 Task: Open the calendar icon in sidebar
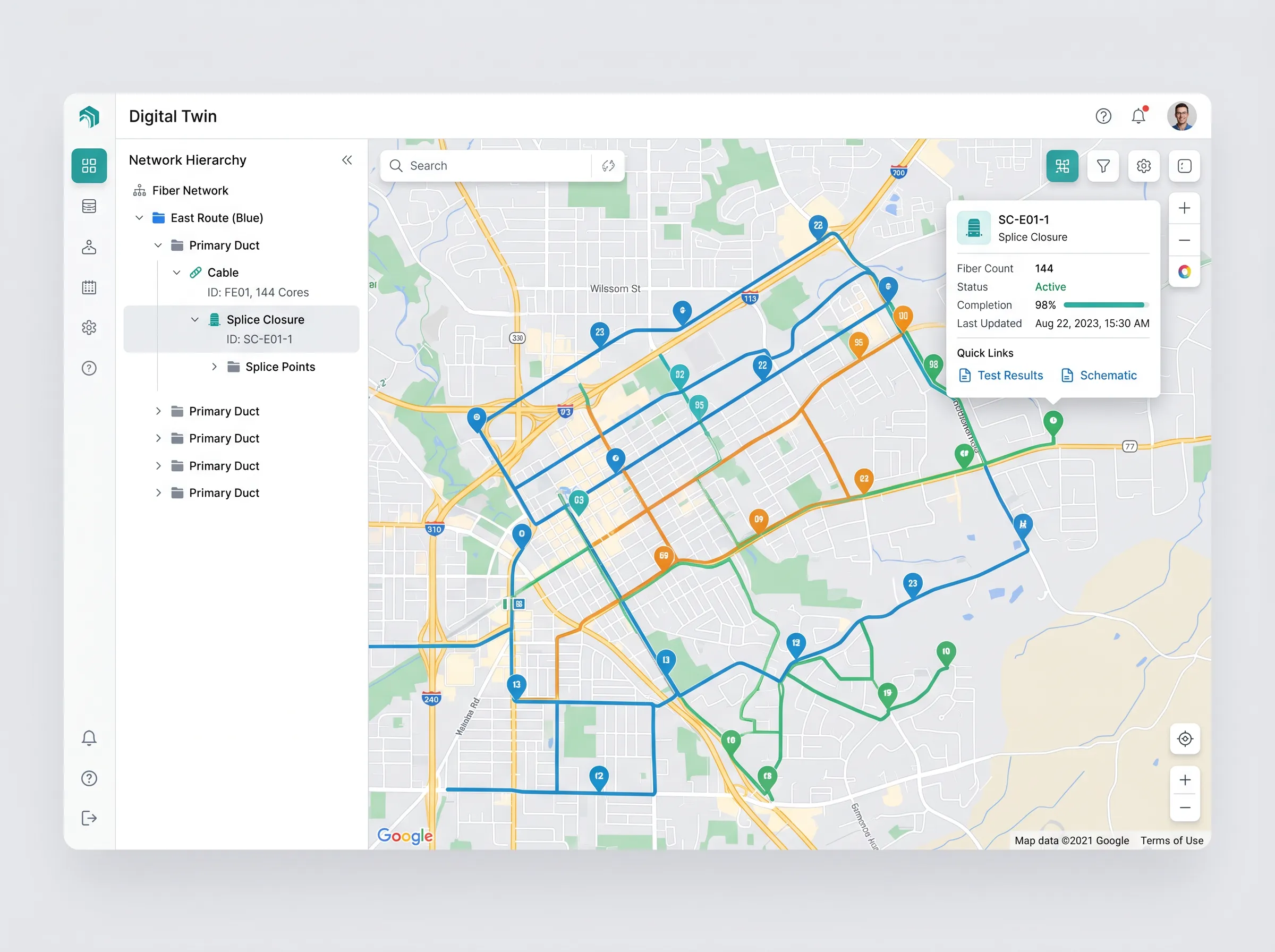(x=89, y=287)
